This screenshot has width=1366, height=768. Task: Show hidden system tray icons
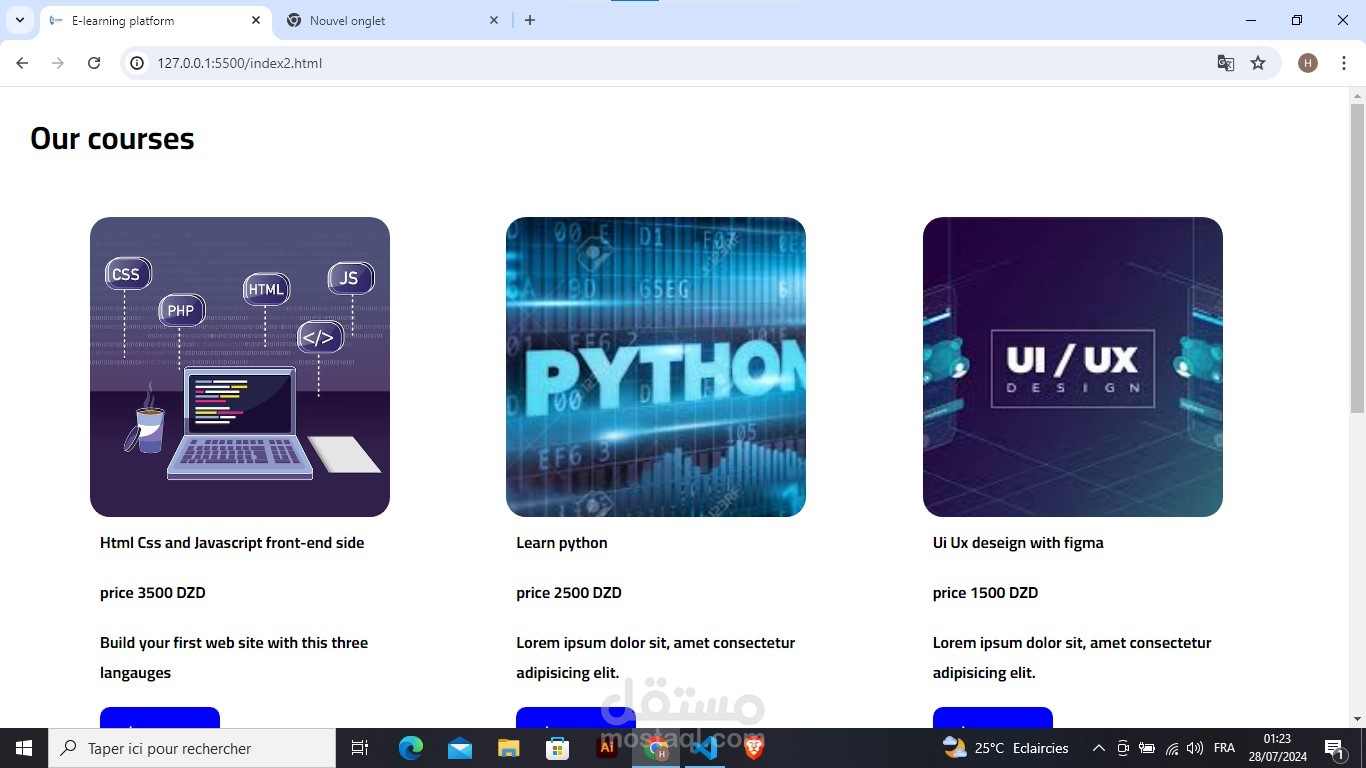[x=1098, y=748]
